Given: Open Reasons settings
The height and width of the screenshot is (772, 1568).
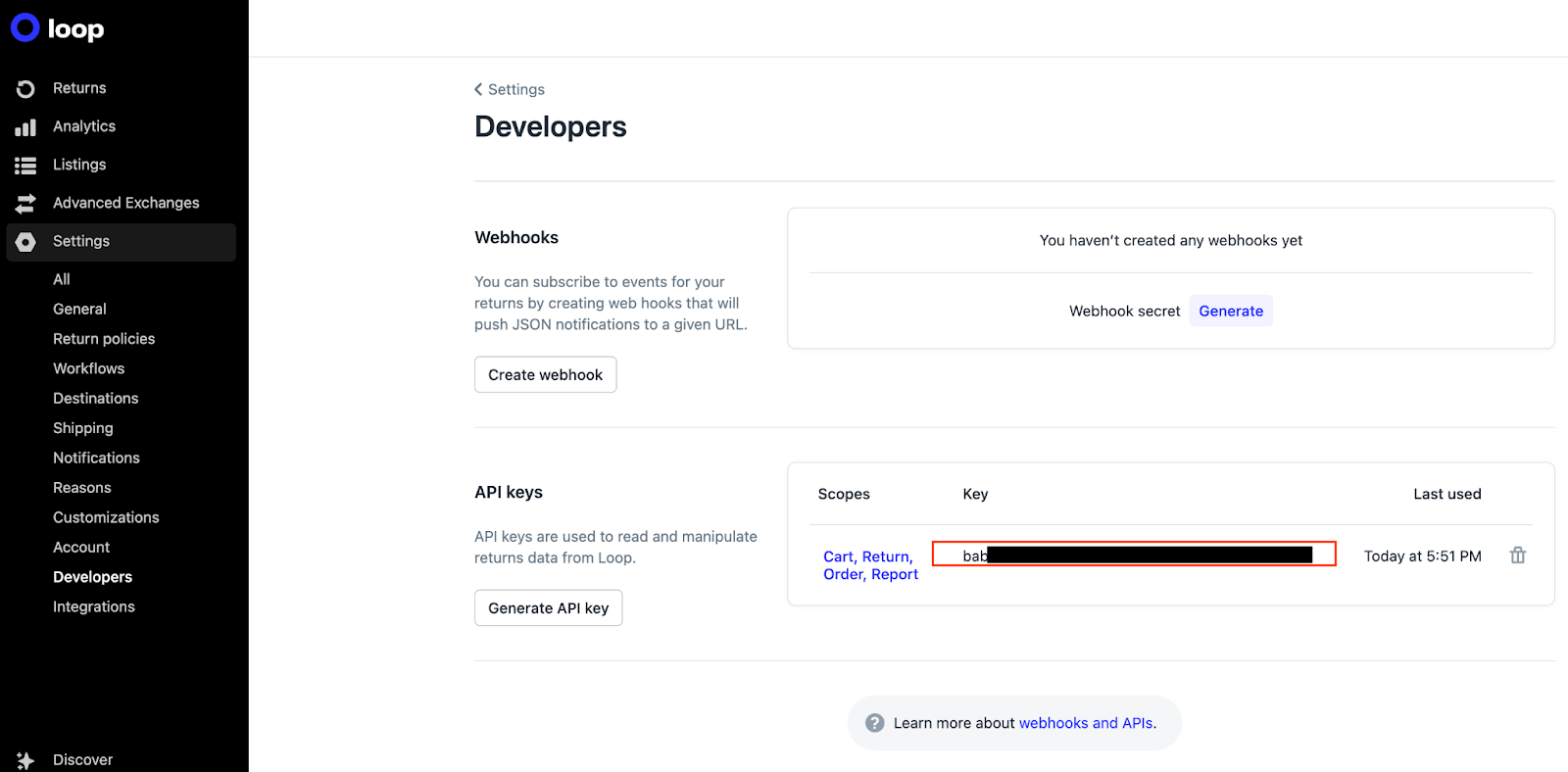Looking at the screenshot, I should point(82,488).
